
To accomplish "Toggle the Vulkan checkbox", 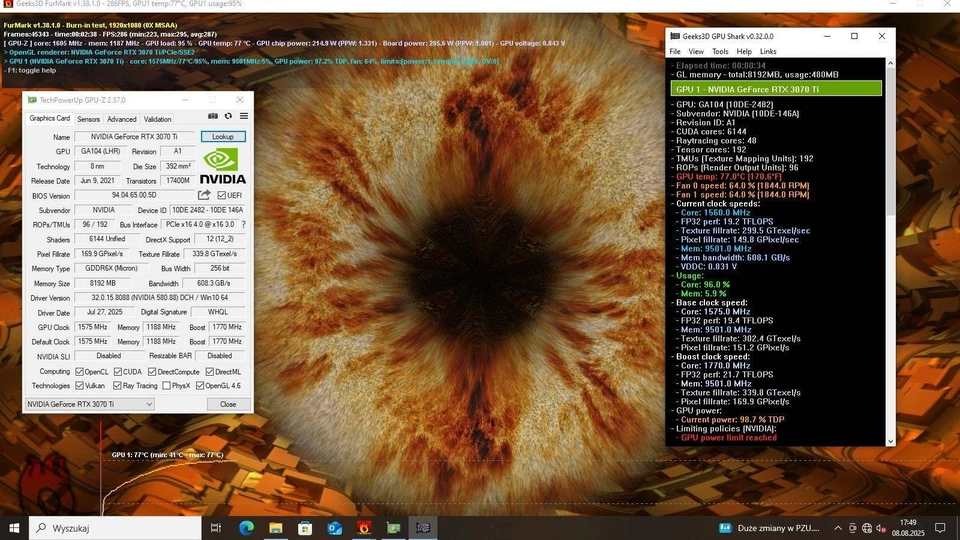I will tap(80, 386).
